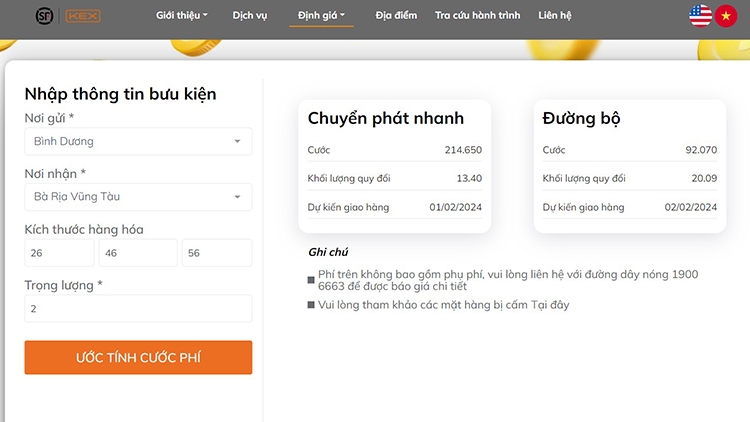This screenshot has width=750, height=422.
Task: Click the SF KEX logo
Action: (x=67, y=16)
